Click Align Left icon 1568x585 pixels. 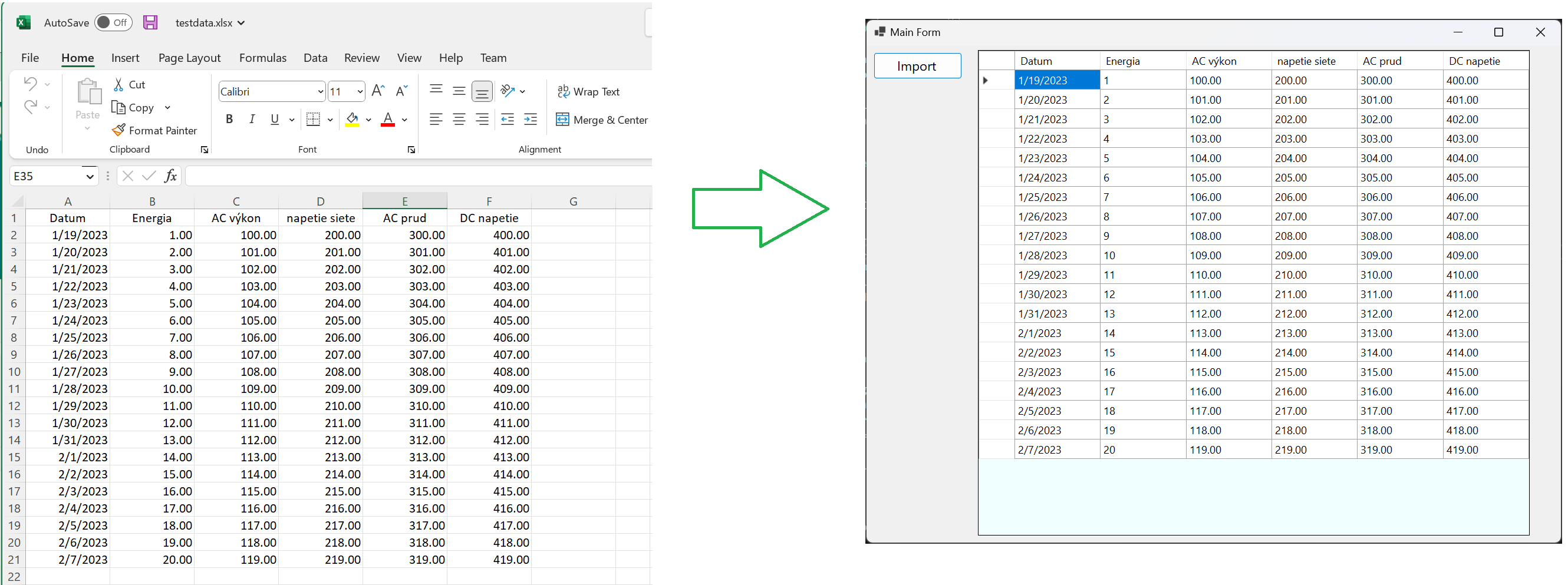tap(436, 119)
